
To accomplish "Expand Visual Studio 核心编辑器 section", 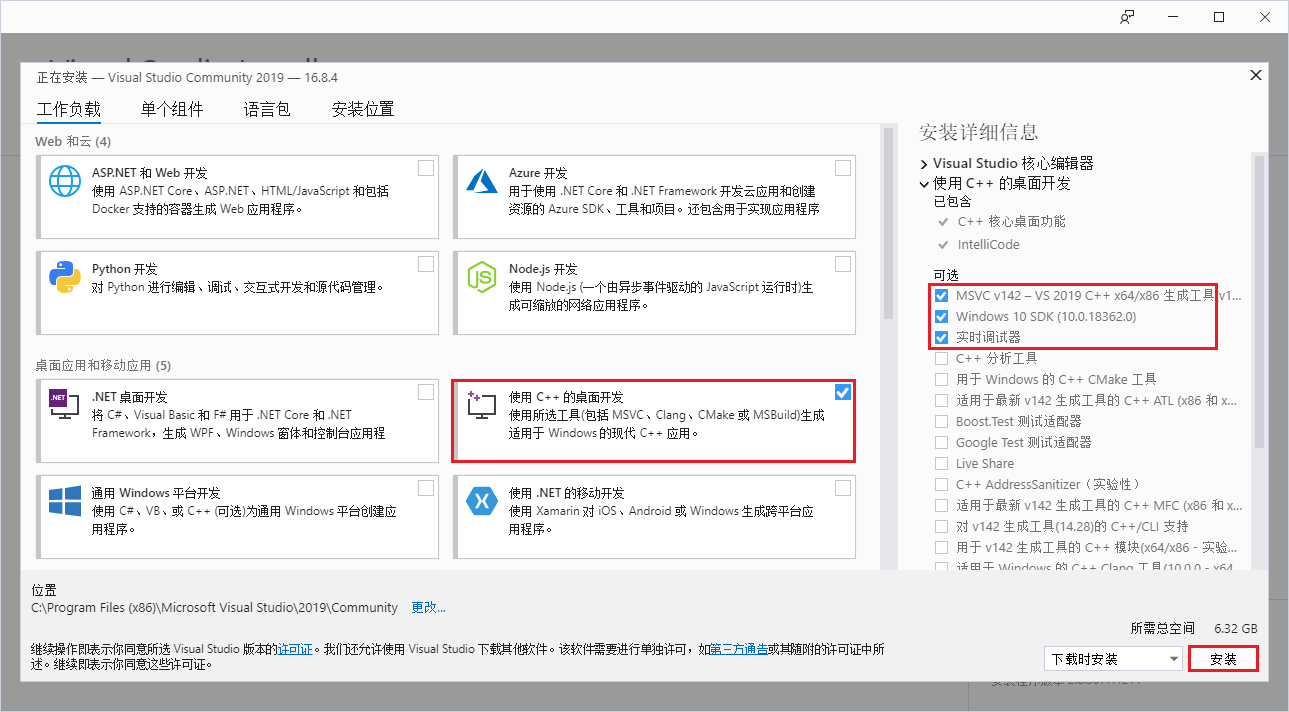I will point(924,163).
